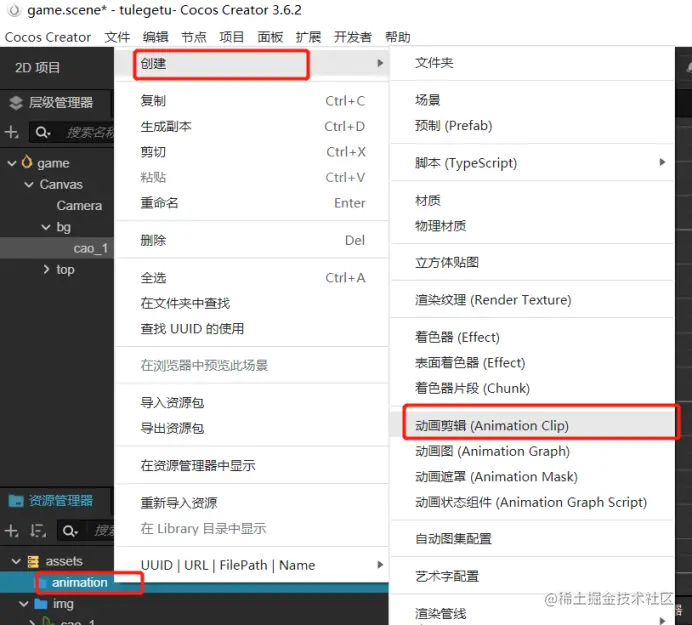692x625 pixels.
Task: Select 导入资源包 menu entry
Action: click(252, 403)
